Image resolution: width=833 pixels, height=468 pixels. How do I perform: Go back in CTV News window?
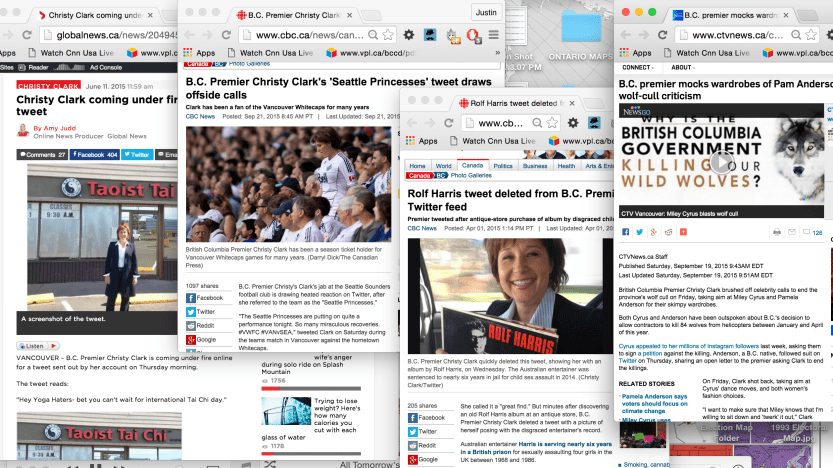click(x=625, y=35)
